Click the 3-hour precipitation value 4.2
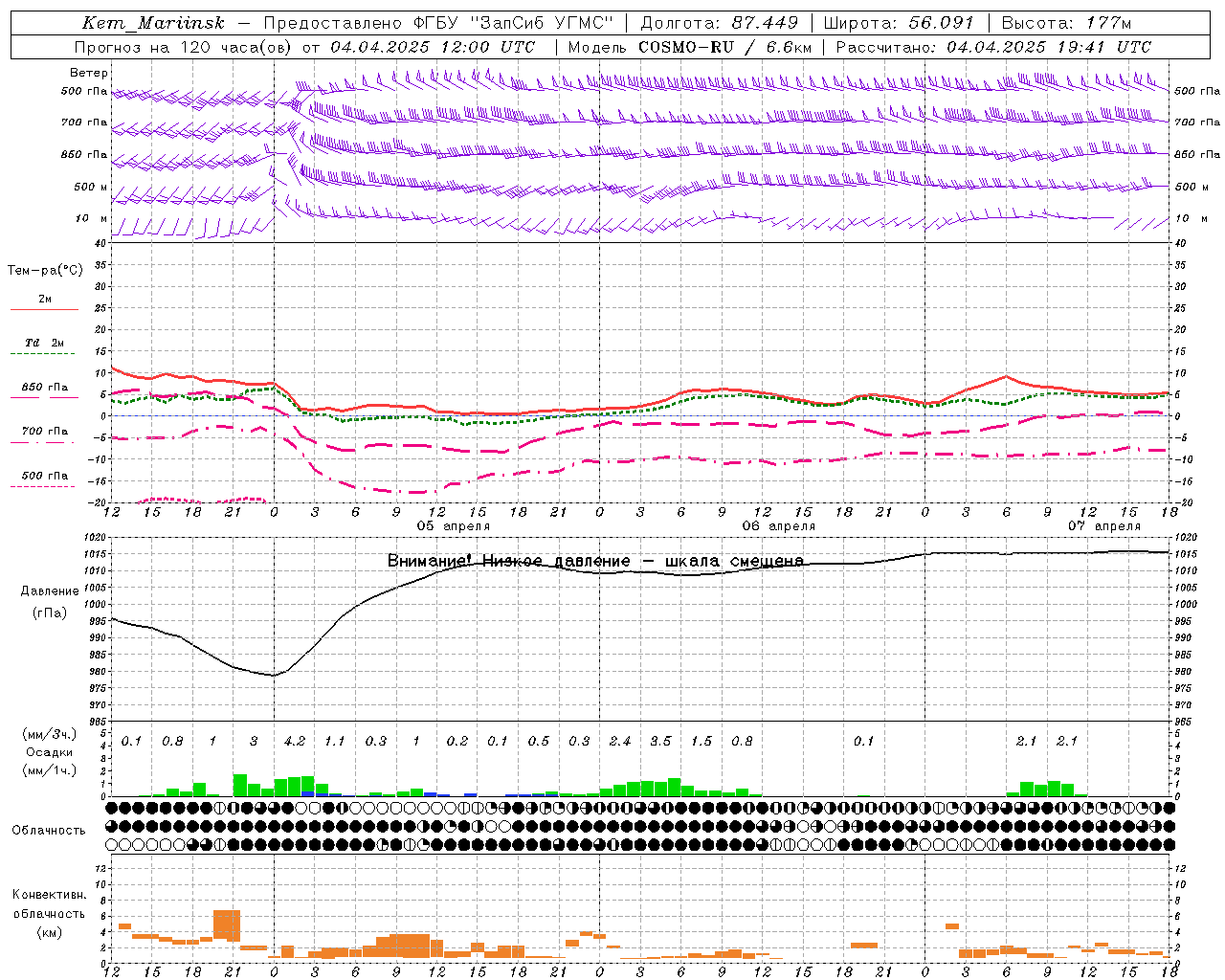This screenshot has width=1225, height=980. pyautogui.click(x=295, y=741)
